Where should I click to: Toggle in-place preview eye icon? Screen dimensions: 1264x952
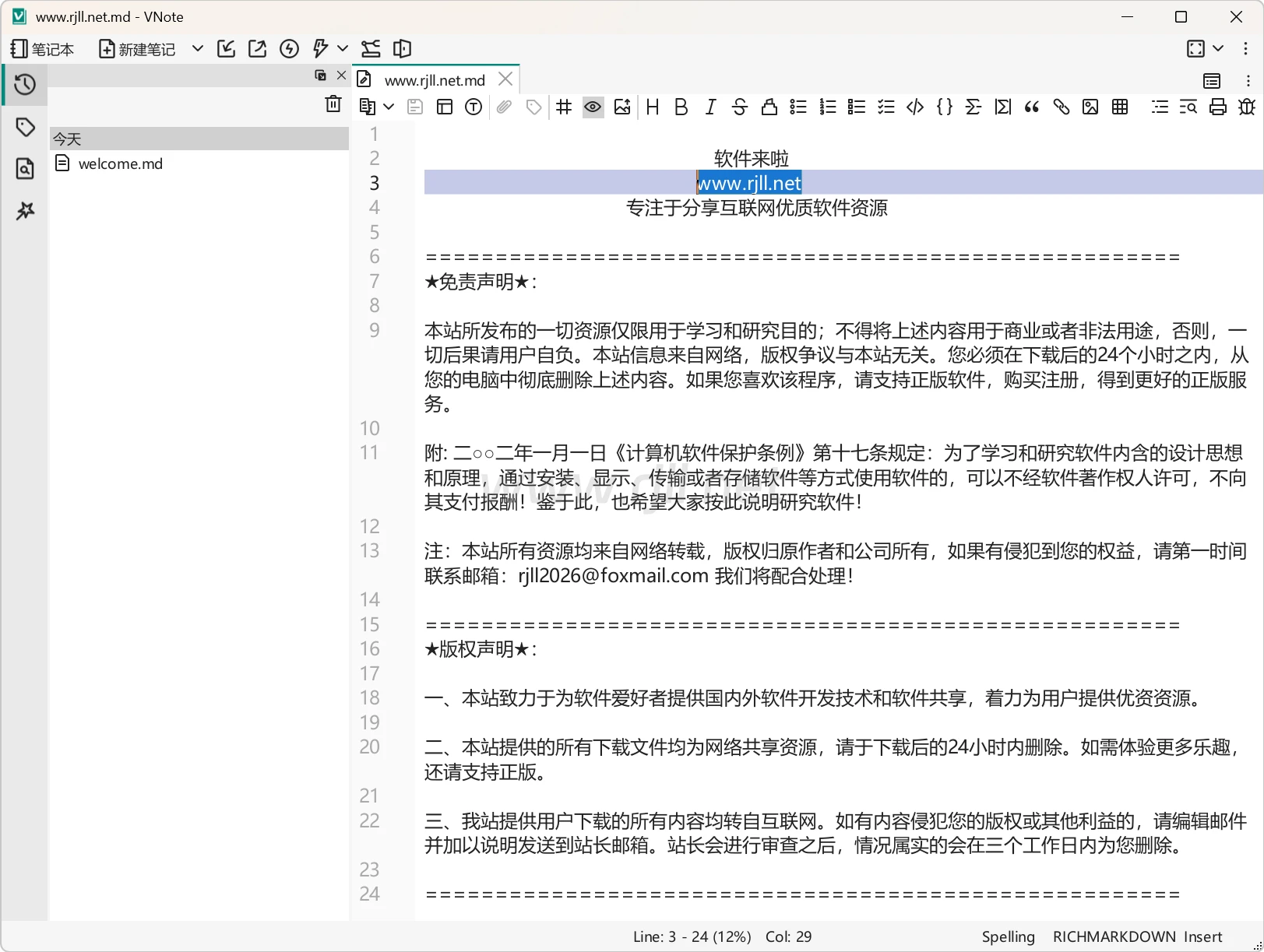point(593,107)
